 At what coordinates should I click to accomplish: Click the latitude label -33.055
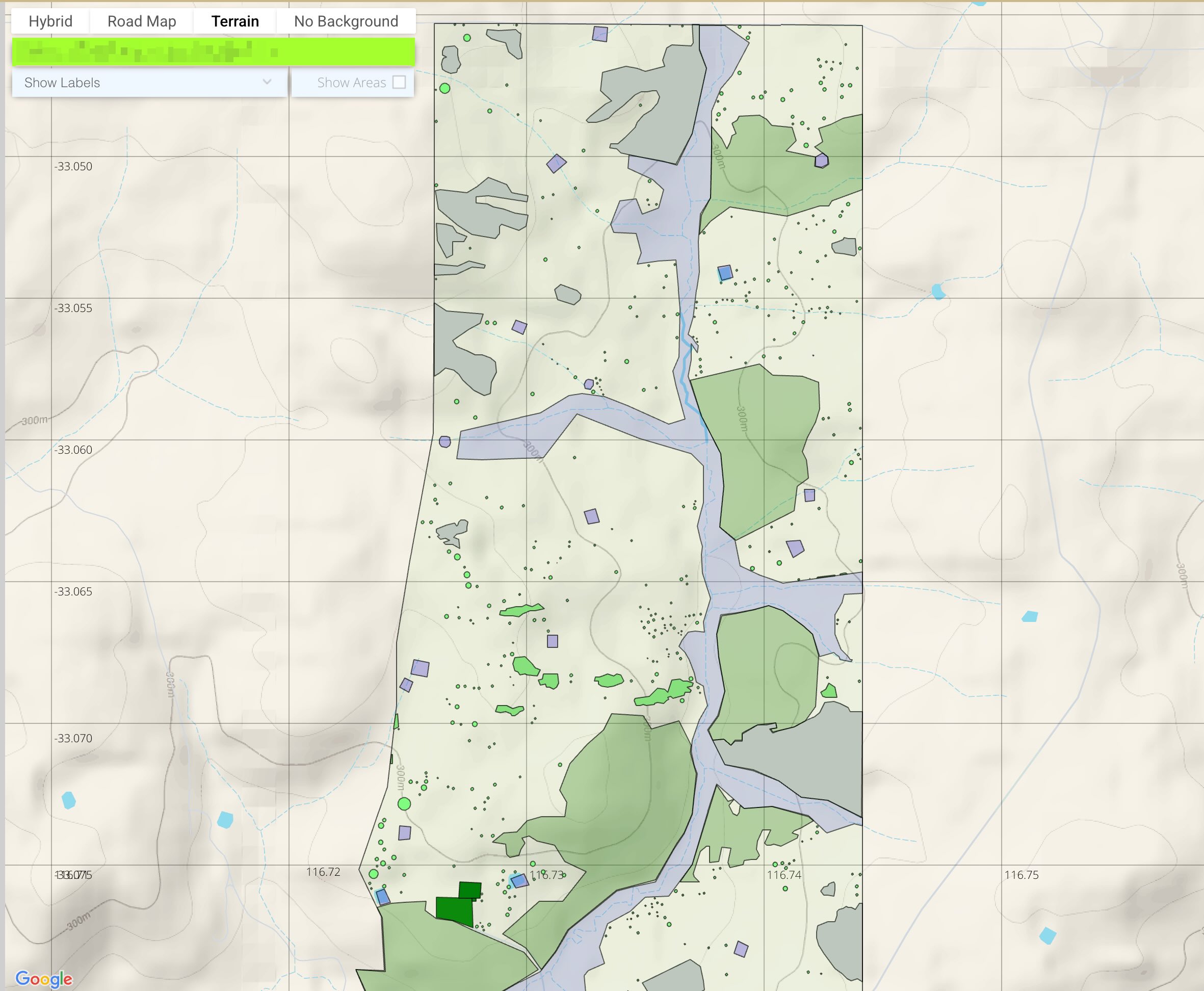[x=73, y=308]
